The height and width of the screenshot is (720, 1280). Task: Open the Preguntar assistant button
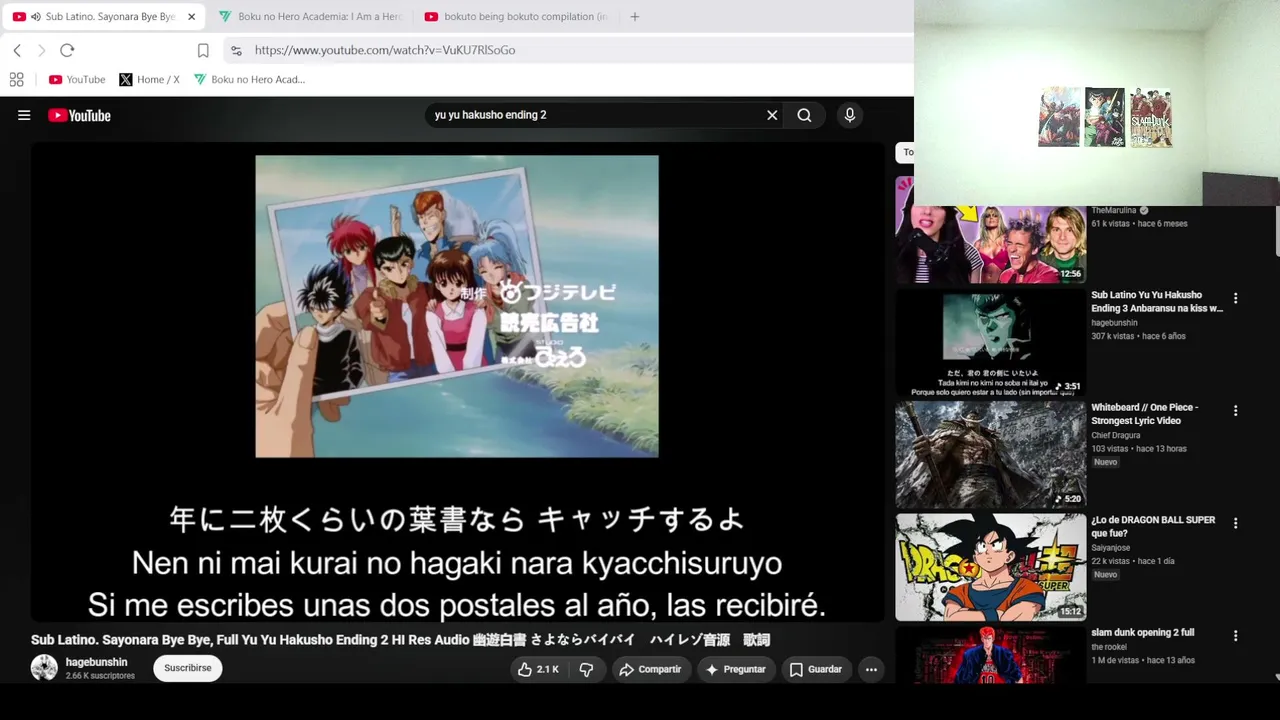point(735,670)
